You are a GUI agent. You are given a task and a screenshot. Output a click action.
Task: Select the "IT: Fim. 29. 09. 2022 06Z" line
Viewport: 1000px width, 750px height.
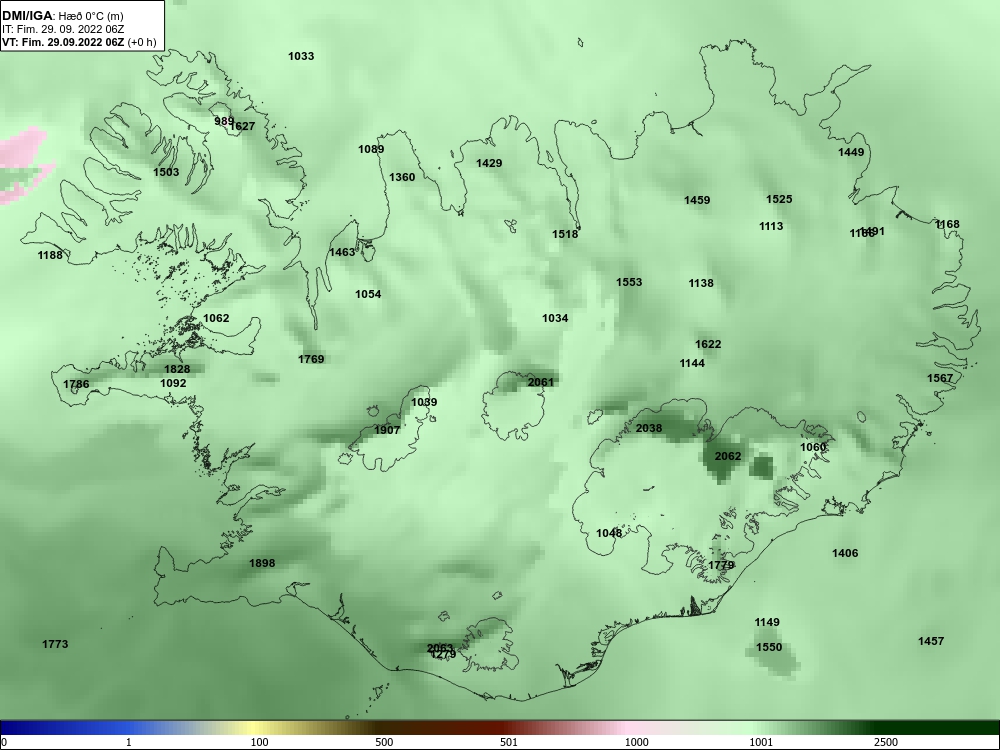pos(63,29)
